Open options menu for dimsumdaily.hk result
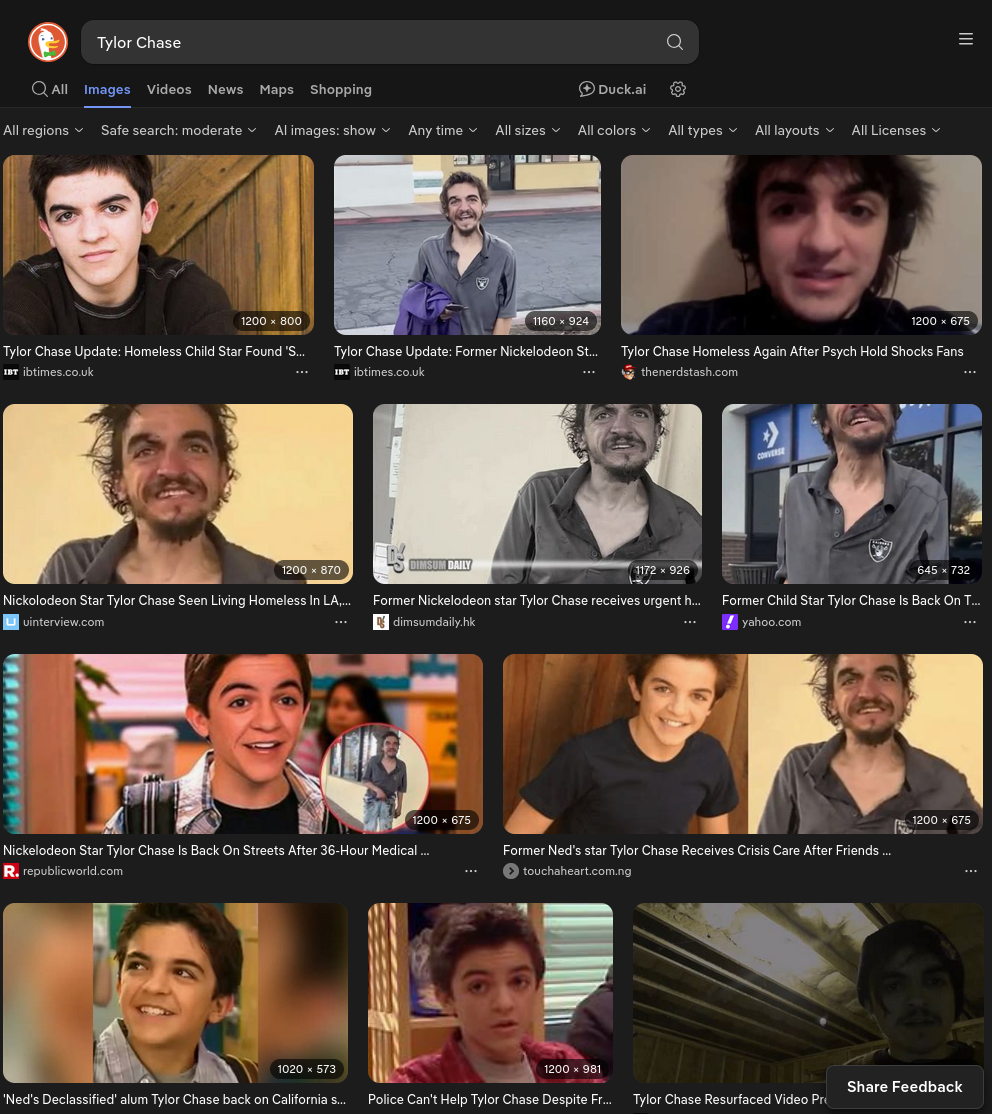The image size is (992, 1114). (690, 622)
